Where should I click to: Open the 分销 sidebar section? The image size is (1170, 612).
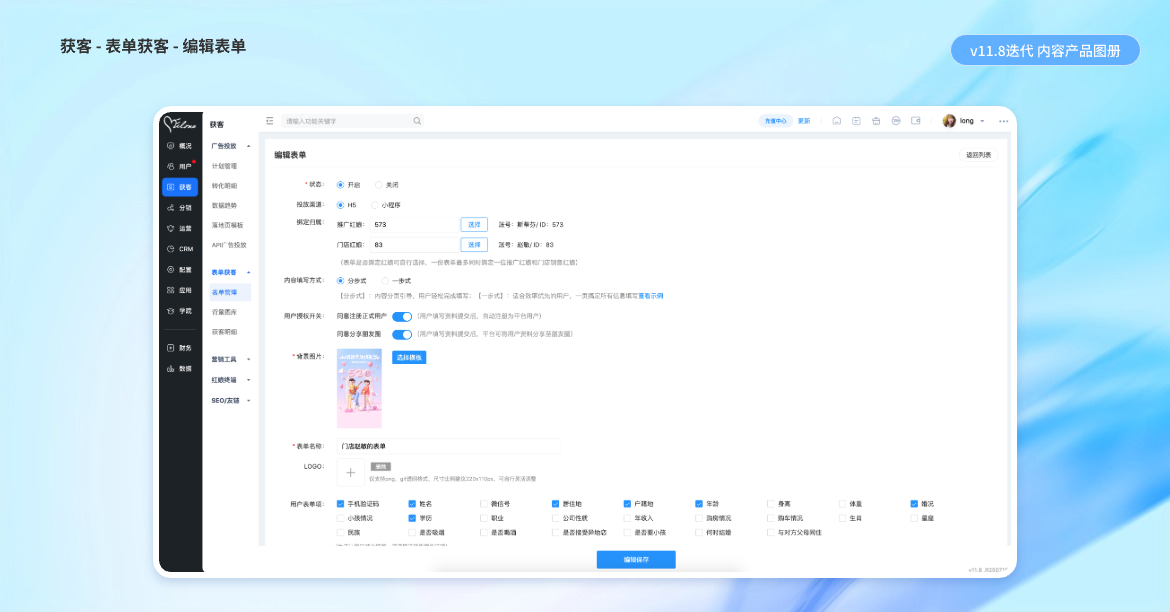pos(180,208)
